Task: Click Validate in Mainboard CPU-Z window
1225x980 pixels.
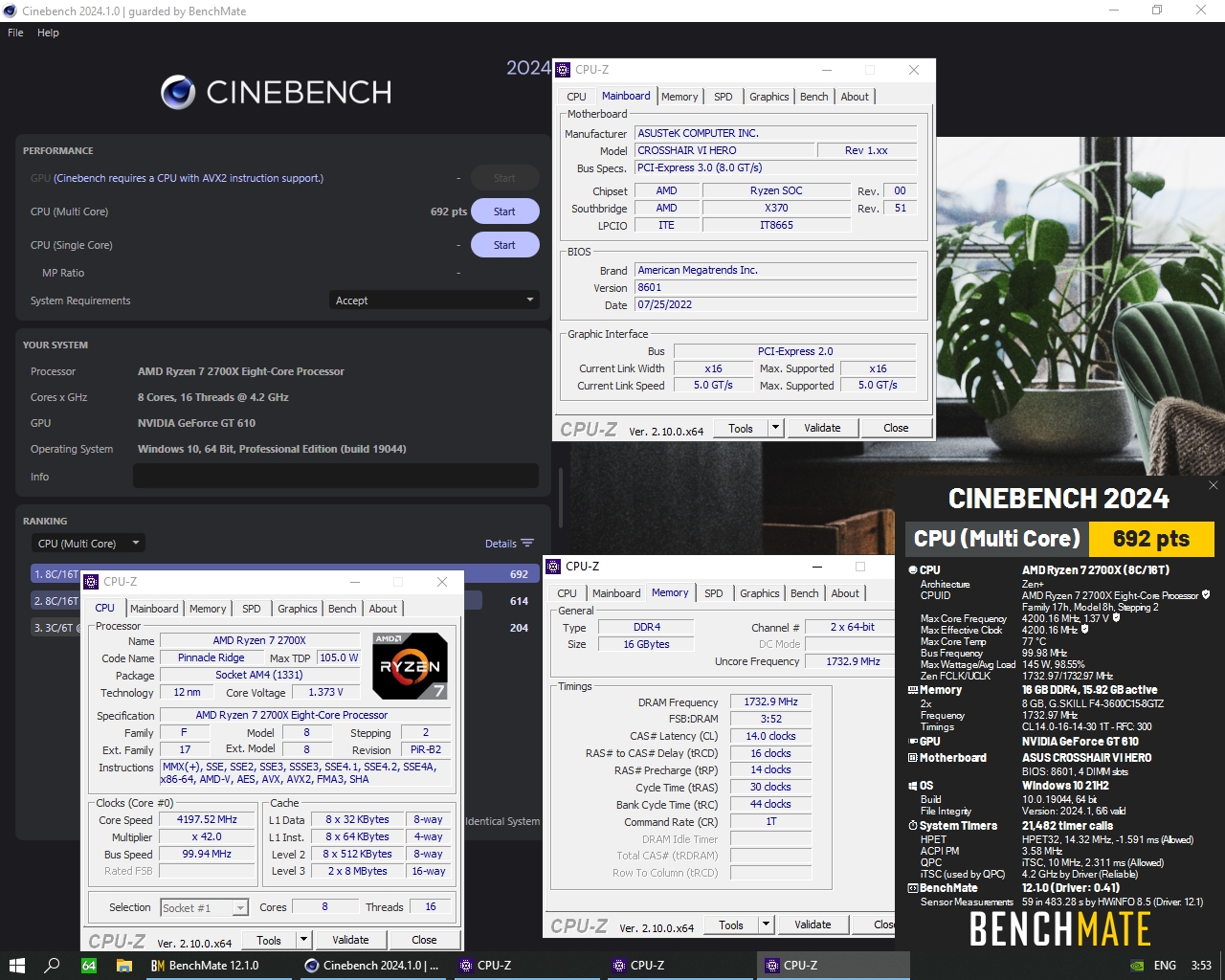Action: [x=822, y=428]
